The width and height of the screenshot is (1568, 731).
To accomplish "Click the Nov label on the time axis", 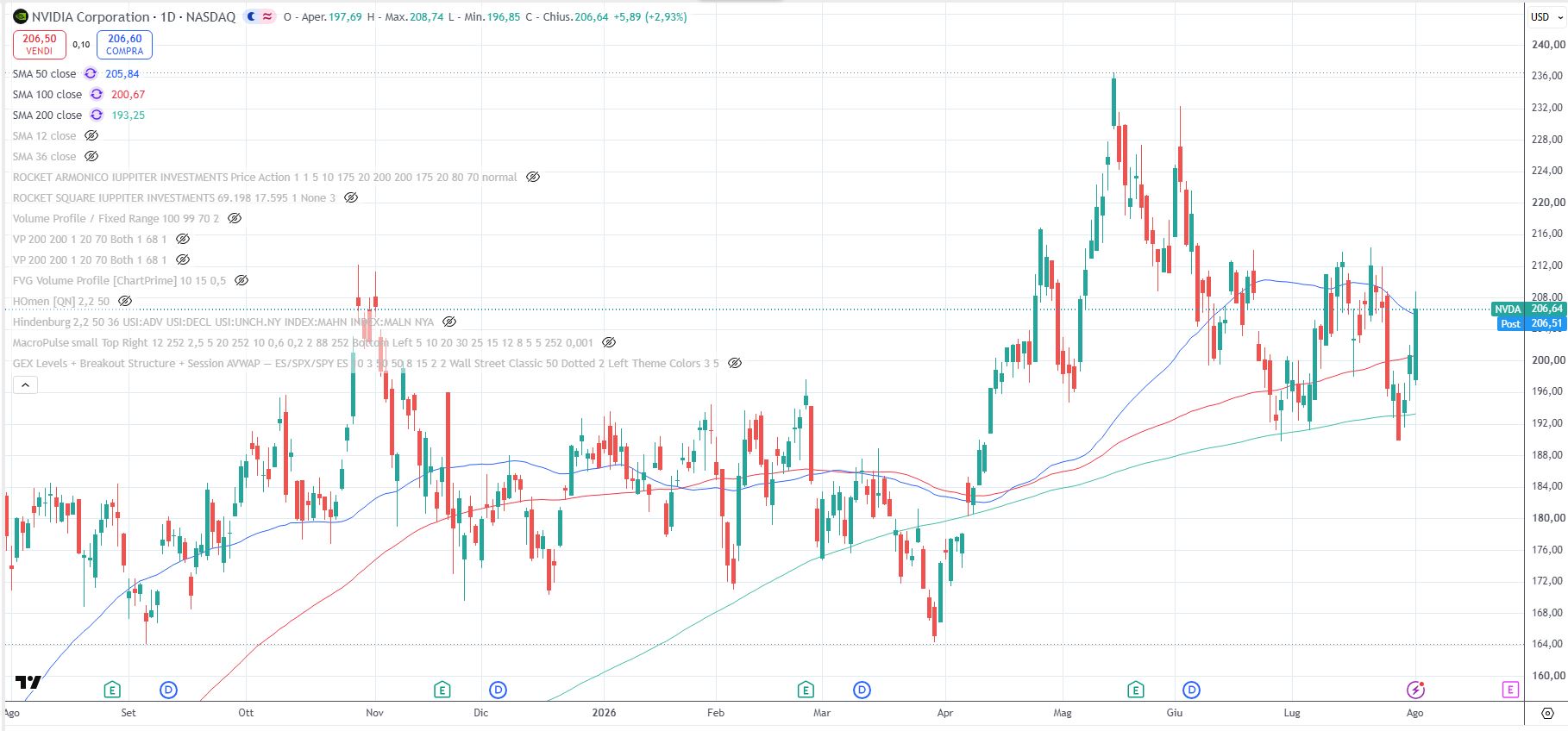I will click(374, 713).
